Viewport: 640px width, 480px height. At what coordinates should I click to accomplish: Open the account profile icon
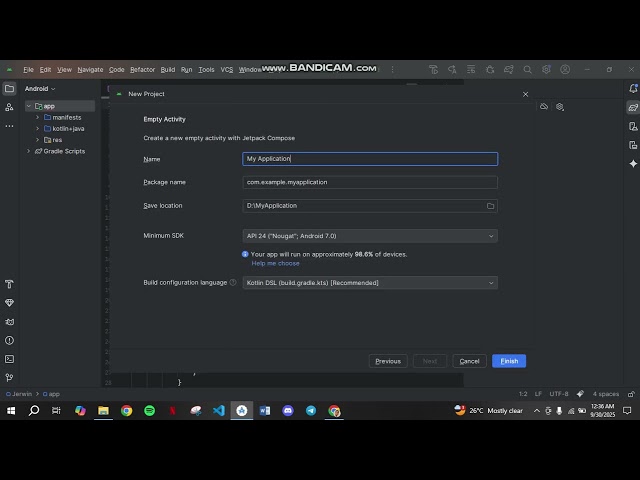coord(565,70)
